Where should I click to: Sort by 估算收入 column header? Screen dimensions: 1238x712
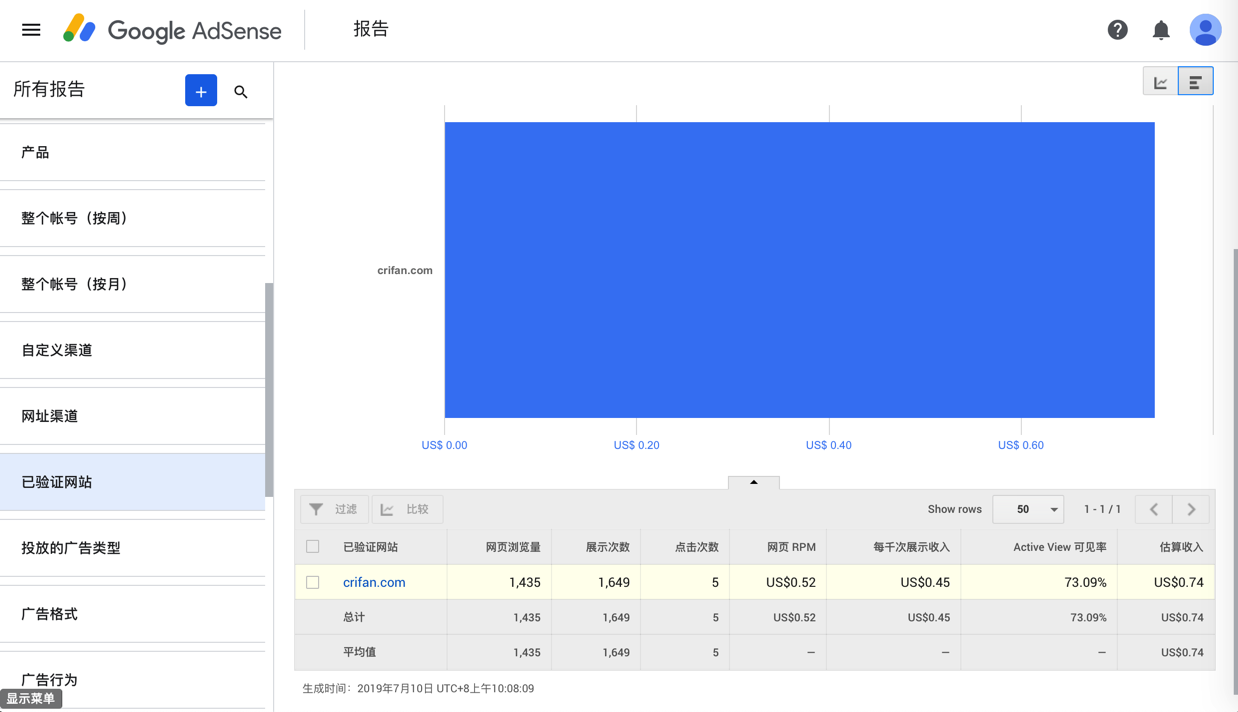point(1181,547)
